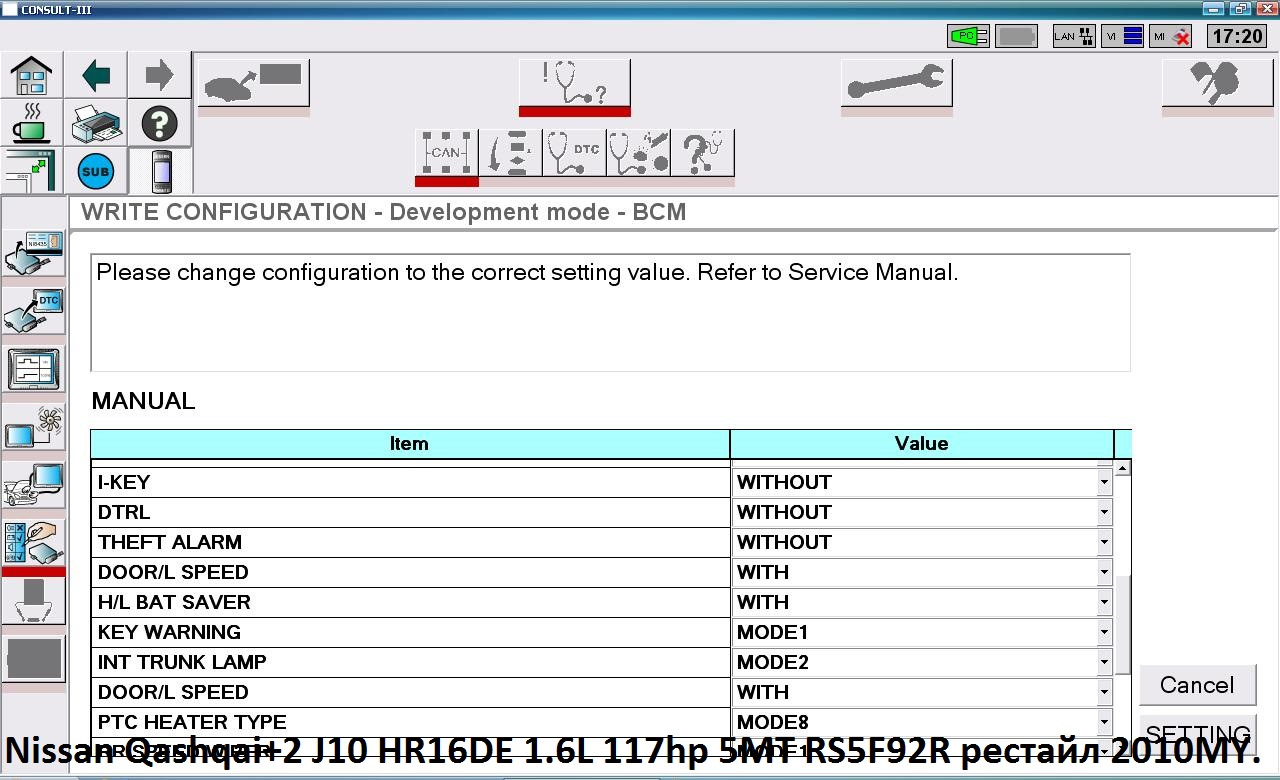Select the H/L BAT SAVER item cell
Screen dimensions: 1280x780
[410, 602]
